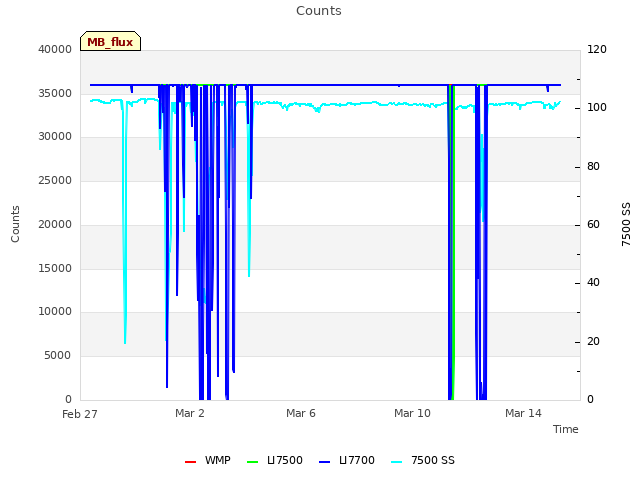
Task: Click the Counts chart title
Action: pos(319,11)
